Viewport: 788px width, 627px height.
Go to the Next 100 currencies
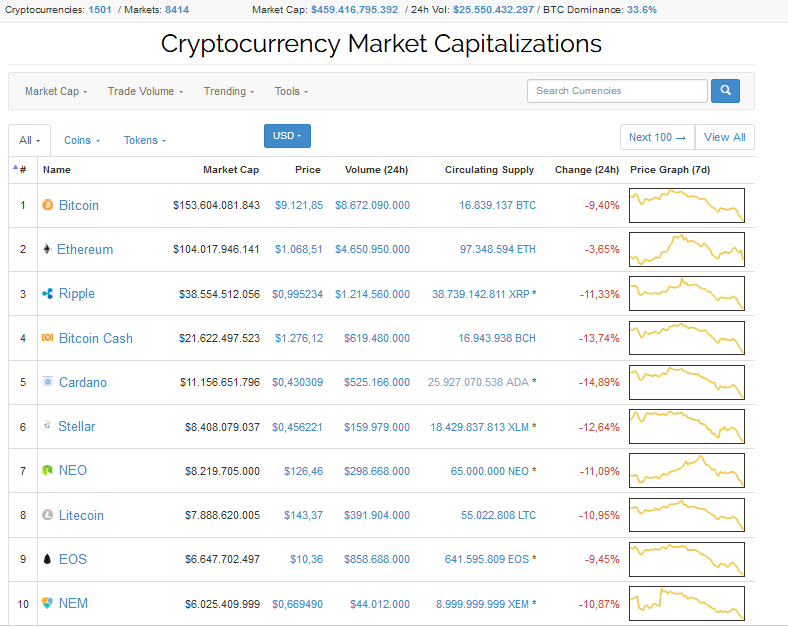(x=657, y=137)
